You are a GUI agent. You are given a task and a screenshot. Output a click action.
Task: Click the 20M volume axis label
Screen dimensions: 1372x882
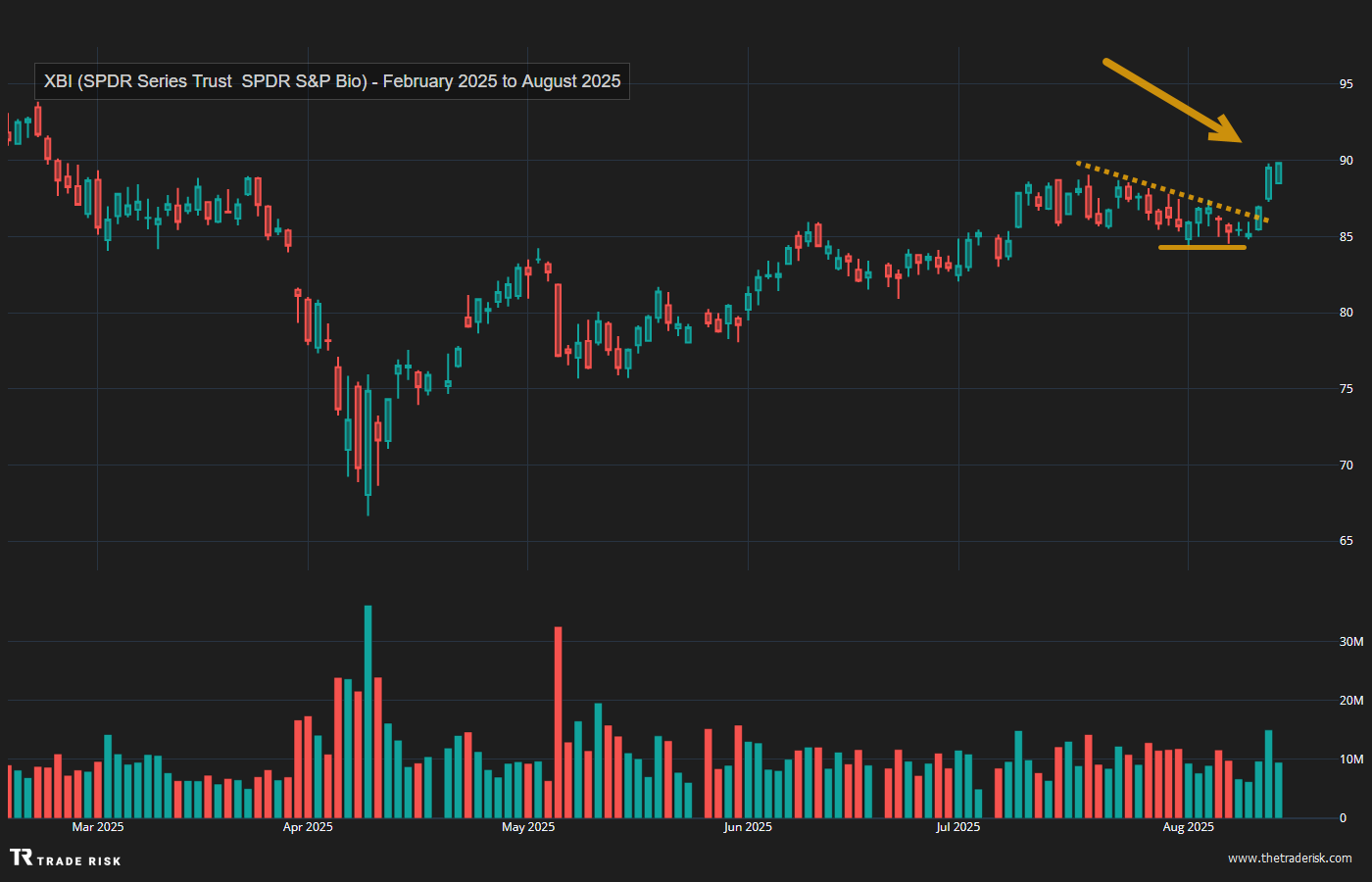1350,701
